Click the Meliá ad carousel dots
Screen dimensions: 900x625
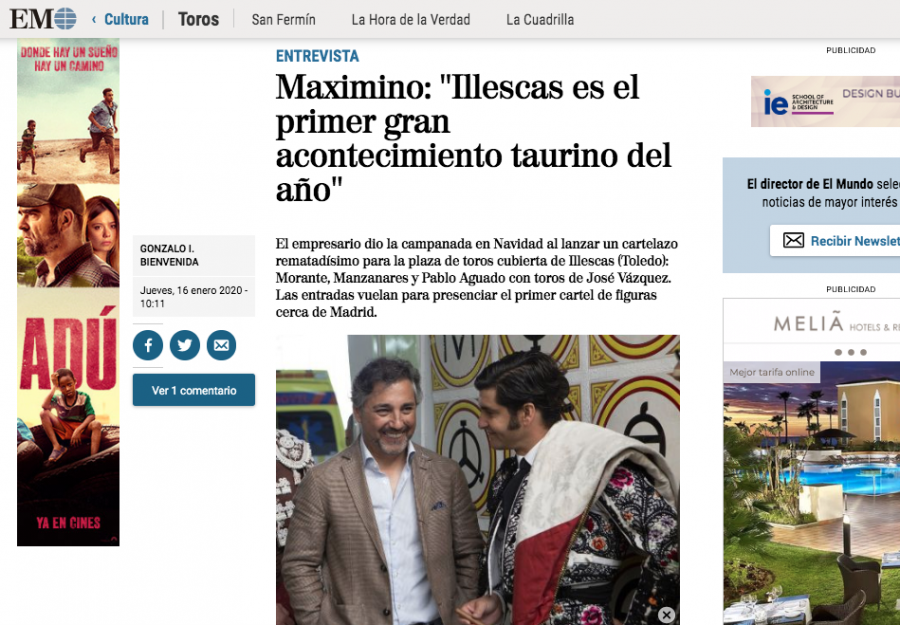[x=851, y=352]
